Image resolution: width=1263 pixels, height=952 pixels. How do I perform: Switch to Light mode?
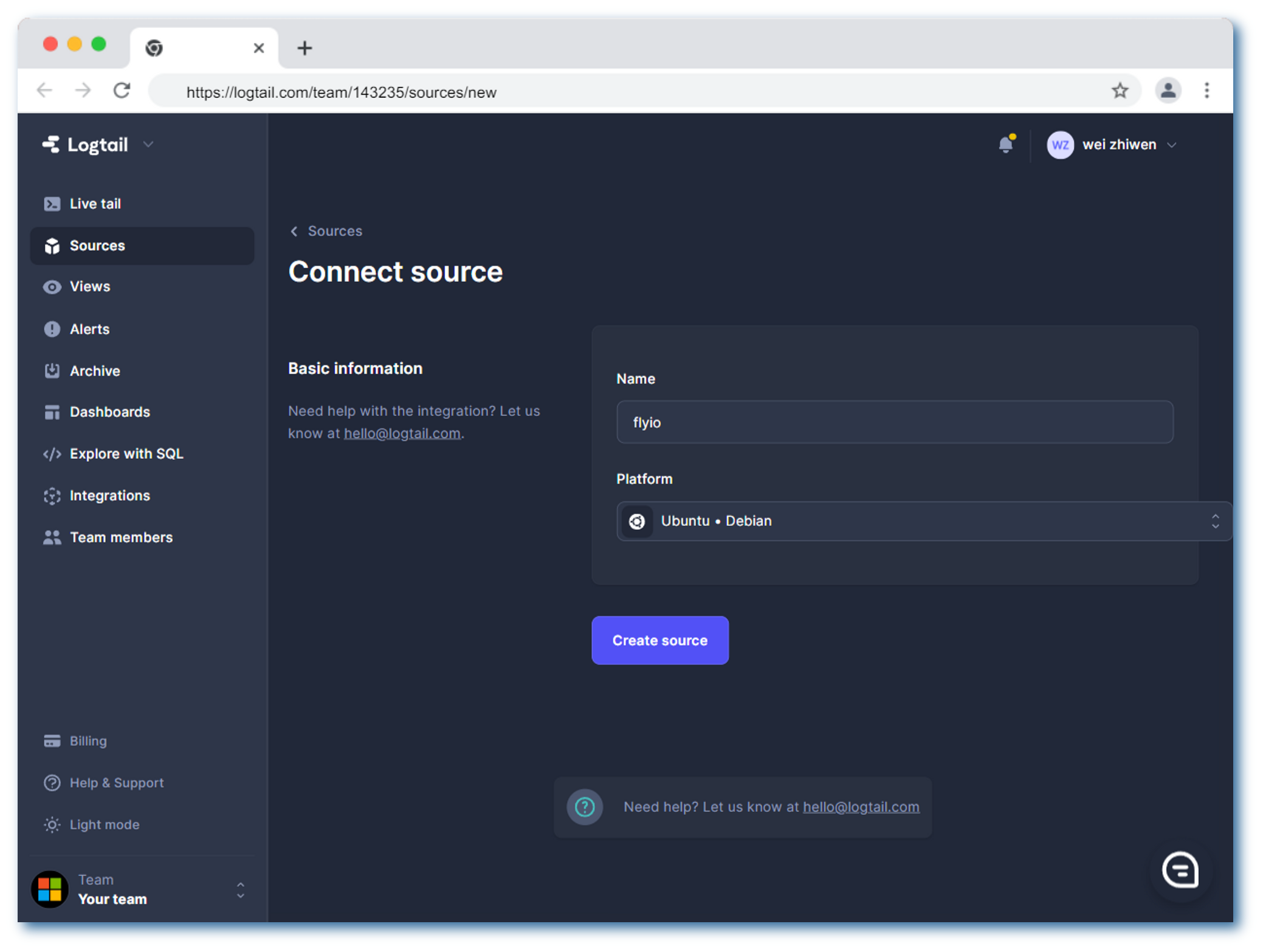105,824
